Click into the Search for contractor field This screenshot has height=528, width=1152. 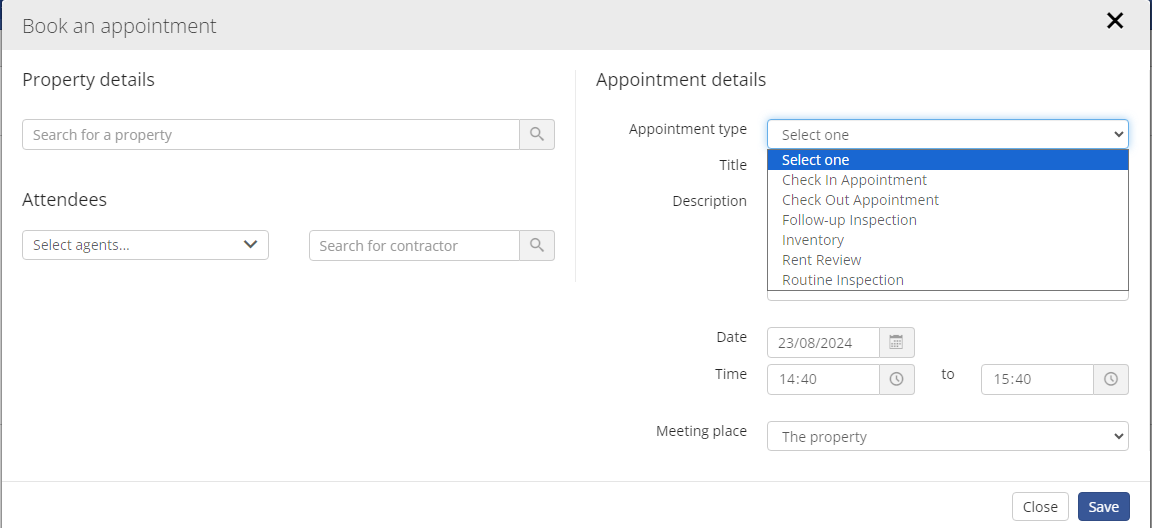click(x=414, y=245)
